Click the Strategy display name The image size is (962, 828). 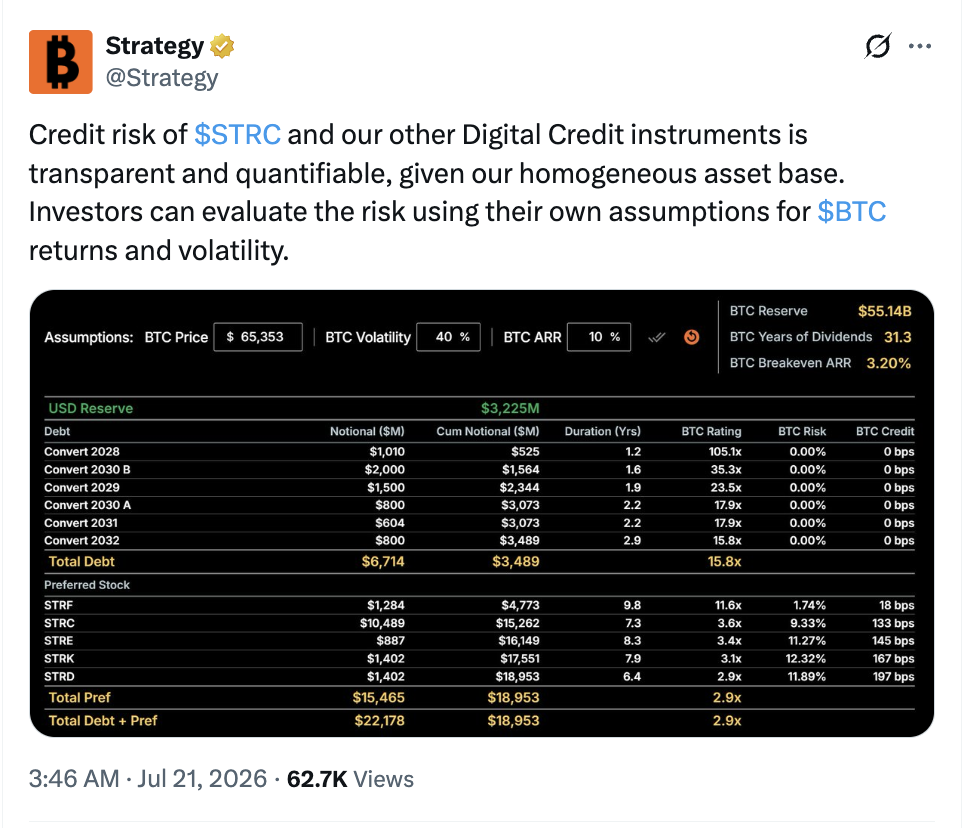coord(155,46)
